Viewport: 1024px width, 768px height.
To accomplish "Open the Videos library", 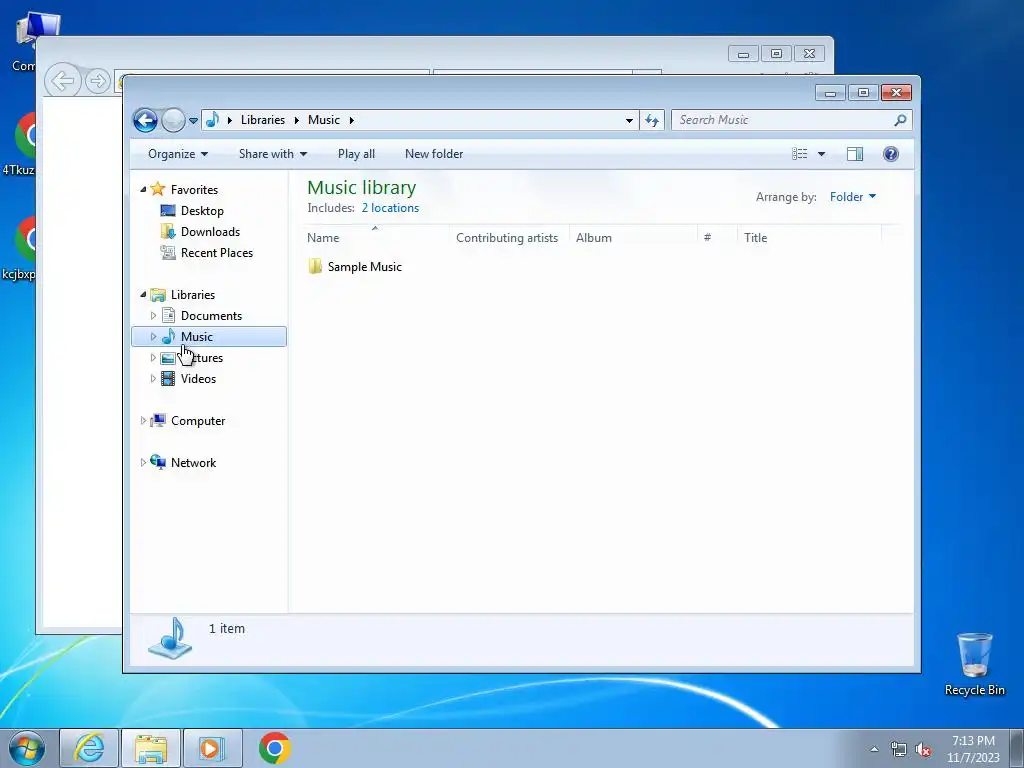I will coord(198,379).
